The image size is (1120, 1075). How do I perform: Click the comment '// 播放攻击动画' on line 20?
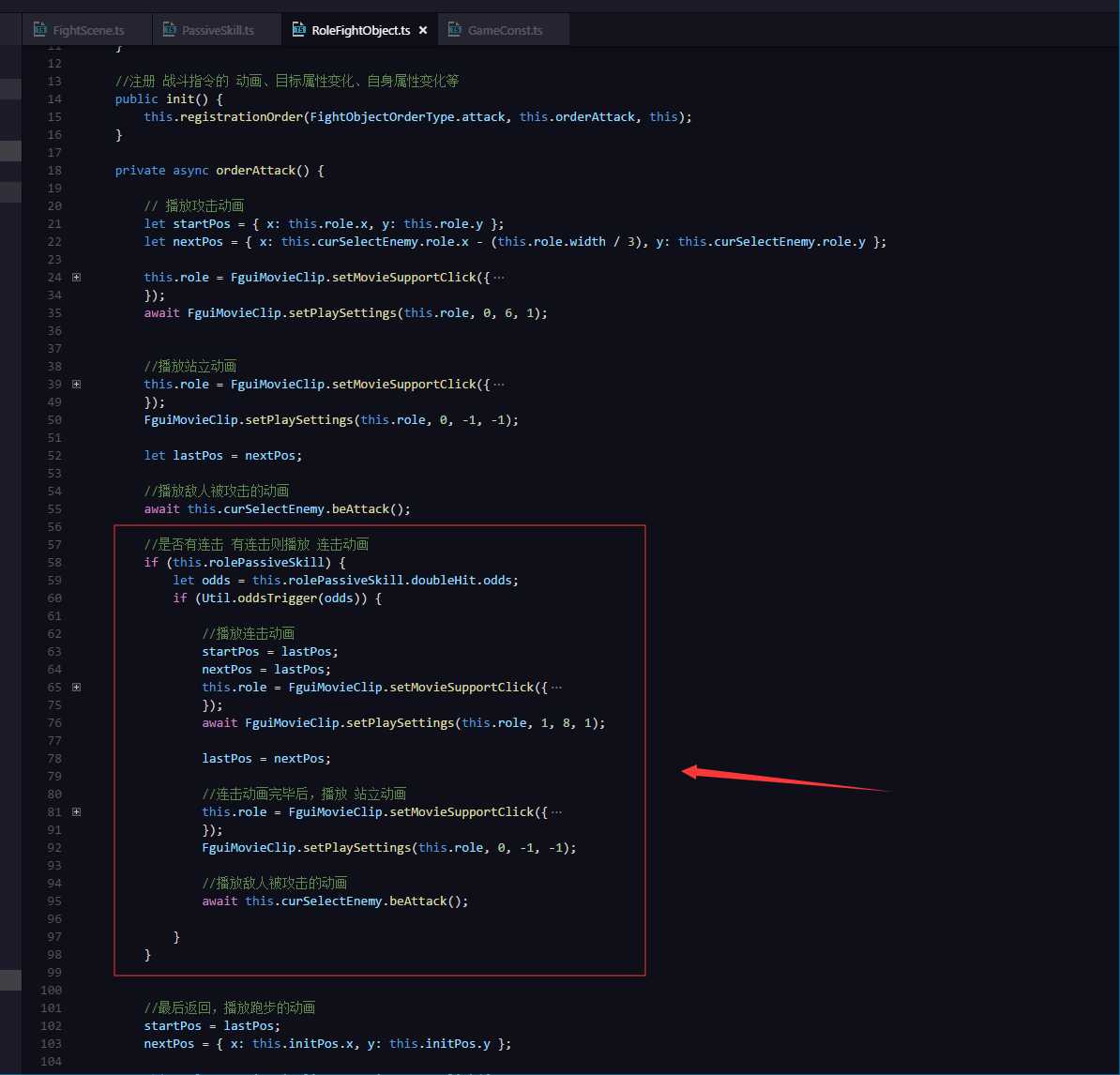tap(193, 205)
